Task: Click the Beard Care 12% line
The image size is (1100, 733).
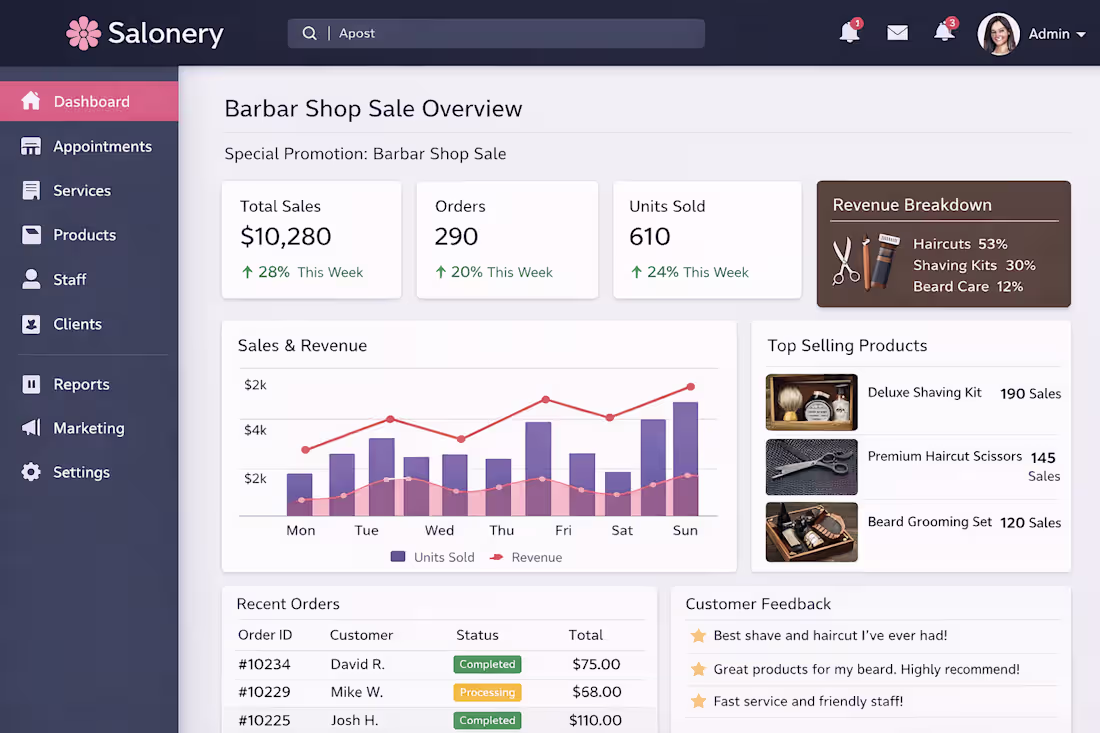Action: pyautogui.click(x=967, y=286)
